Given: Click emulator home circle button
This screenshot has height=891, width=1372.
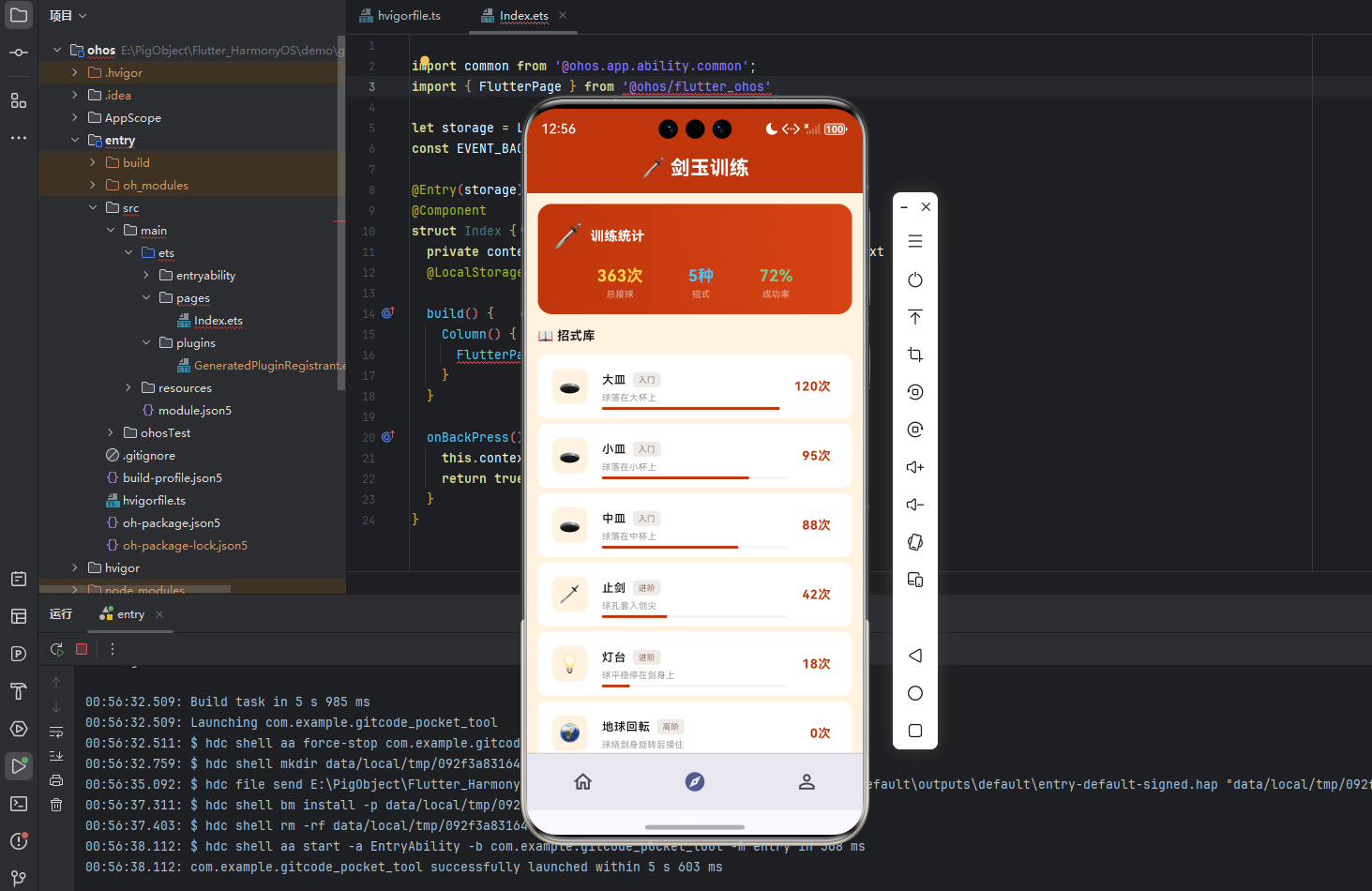Looking at the screenshot, I should pos(915,693).
